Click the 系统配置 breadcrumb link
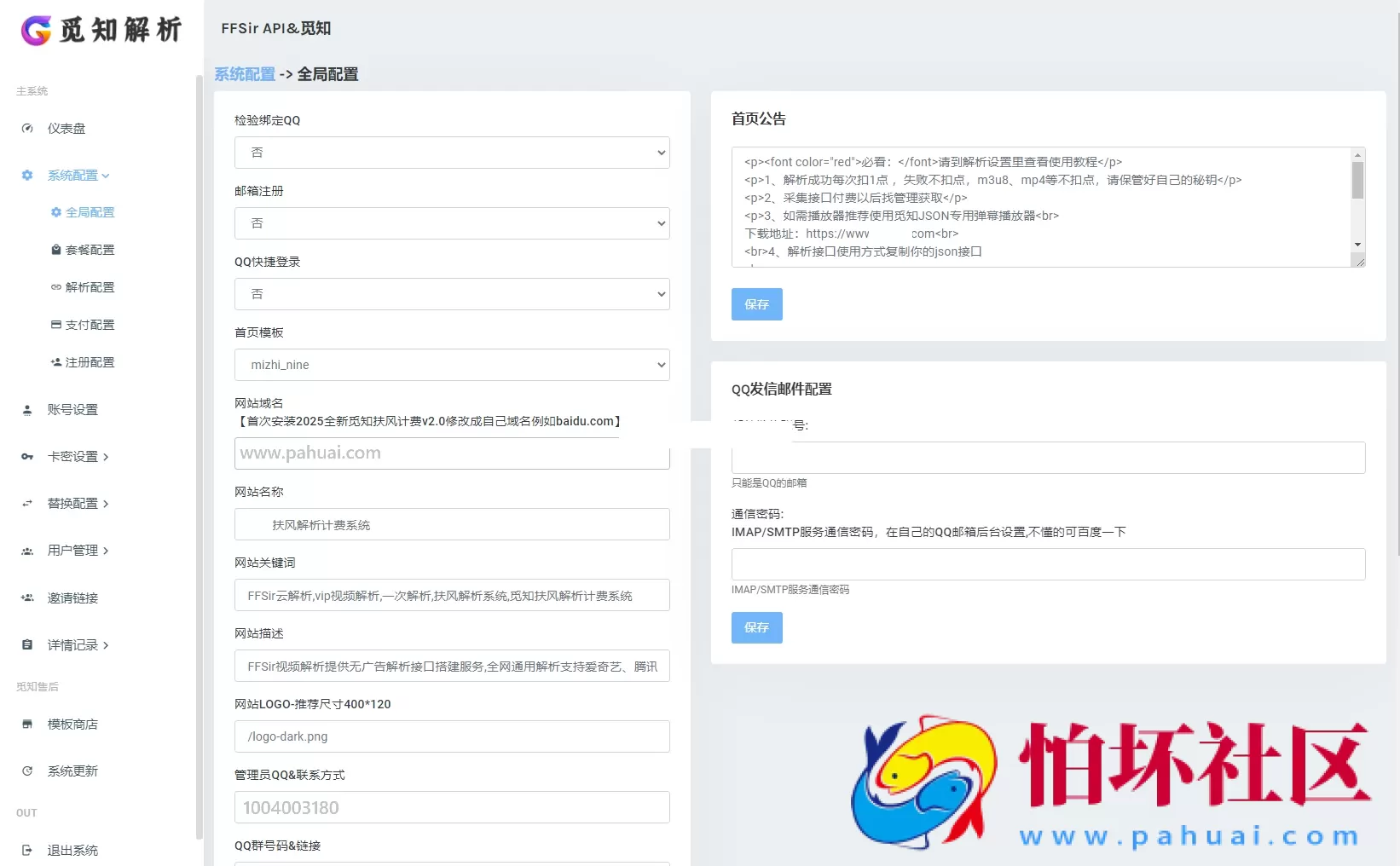1400x866 pixels. point(246,74)
